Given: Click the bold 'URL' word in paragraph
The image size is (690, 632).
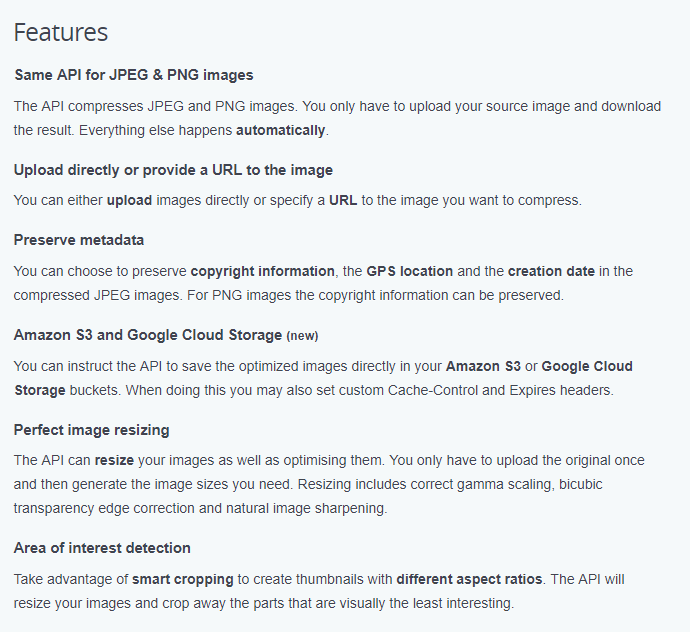Looking at the screenshot, I should click(x=343, y=201).
